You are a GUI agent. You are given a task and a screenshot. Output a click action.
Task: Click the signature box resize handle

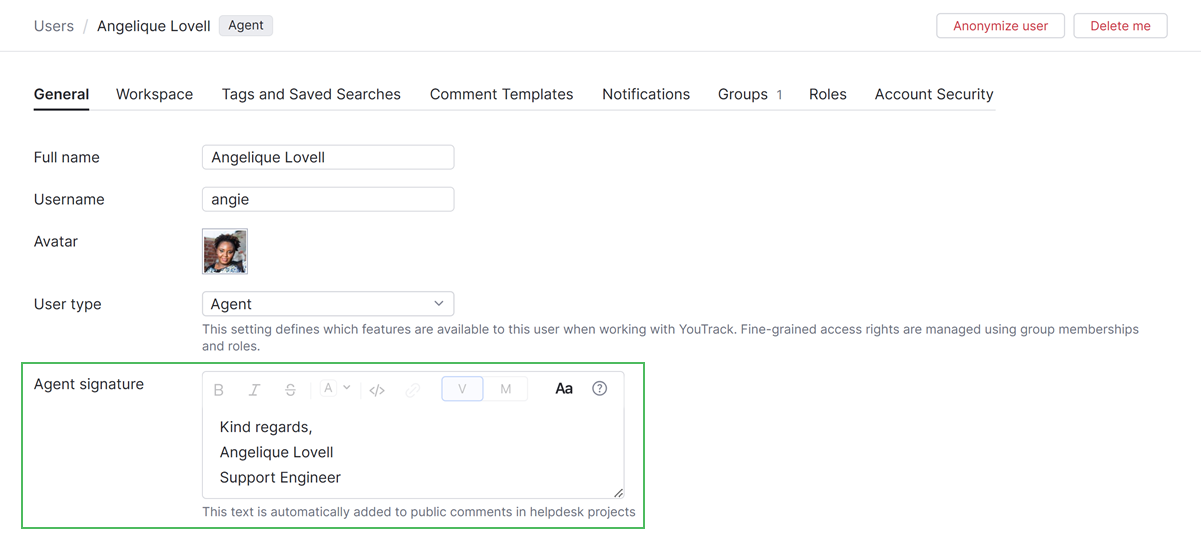coord(618,492)
